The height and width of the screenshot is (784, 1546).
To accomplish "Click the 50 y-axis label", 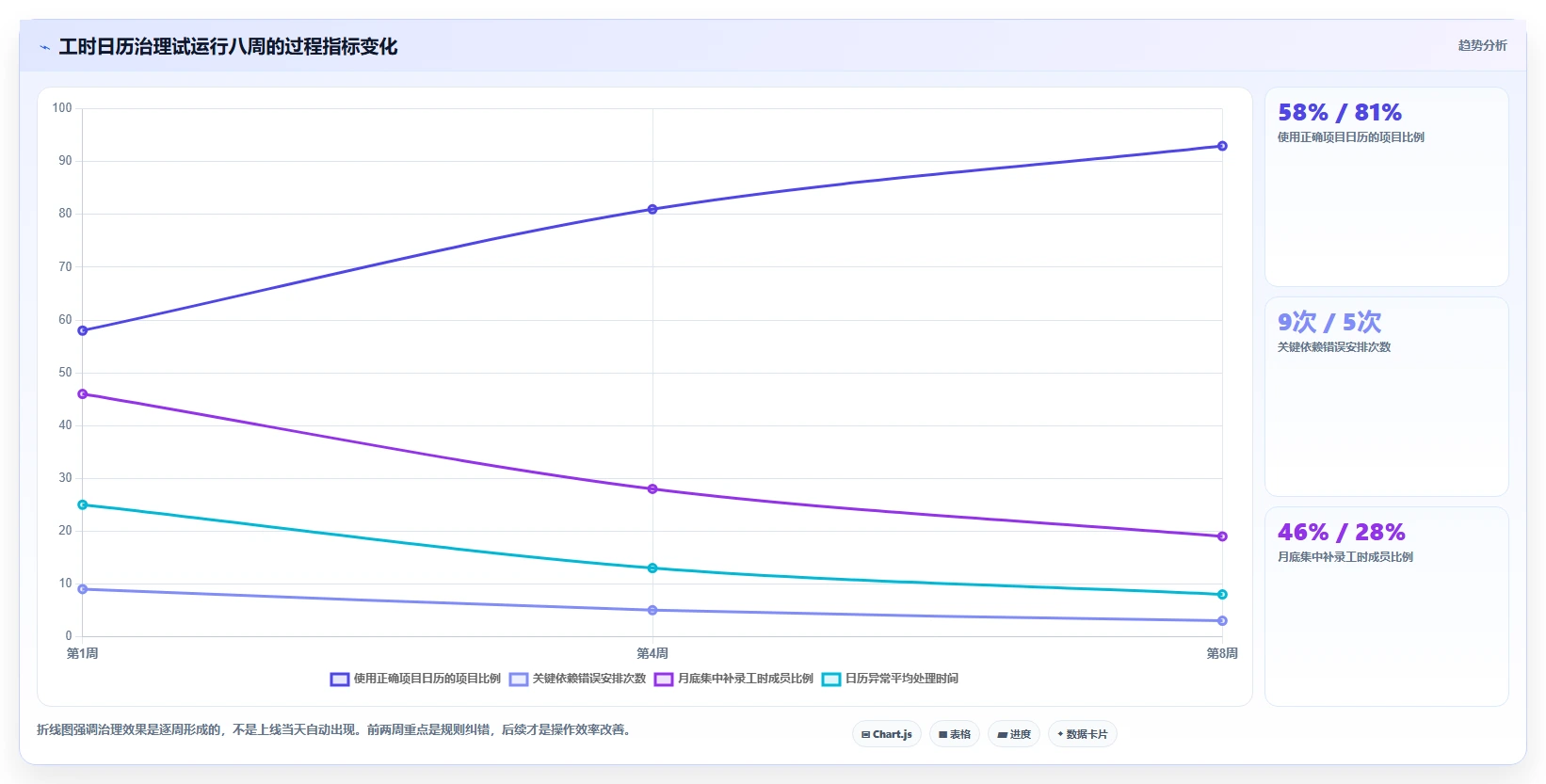I will tap(65, 373).
